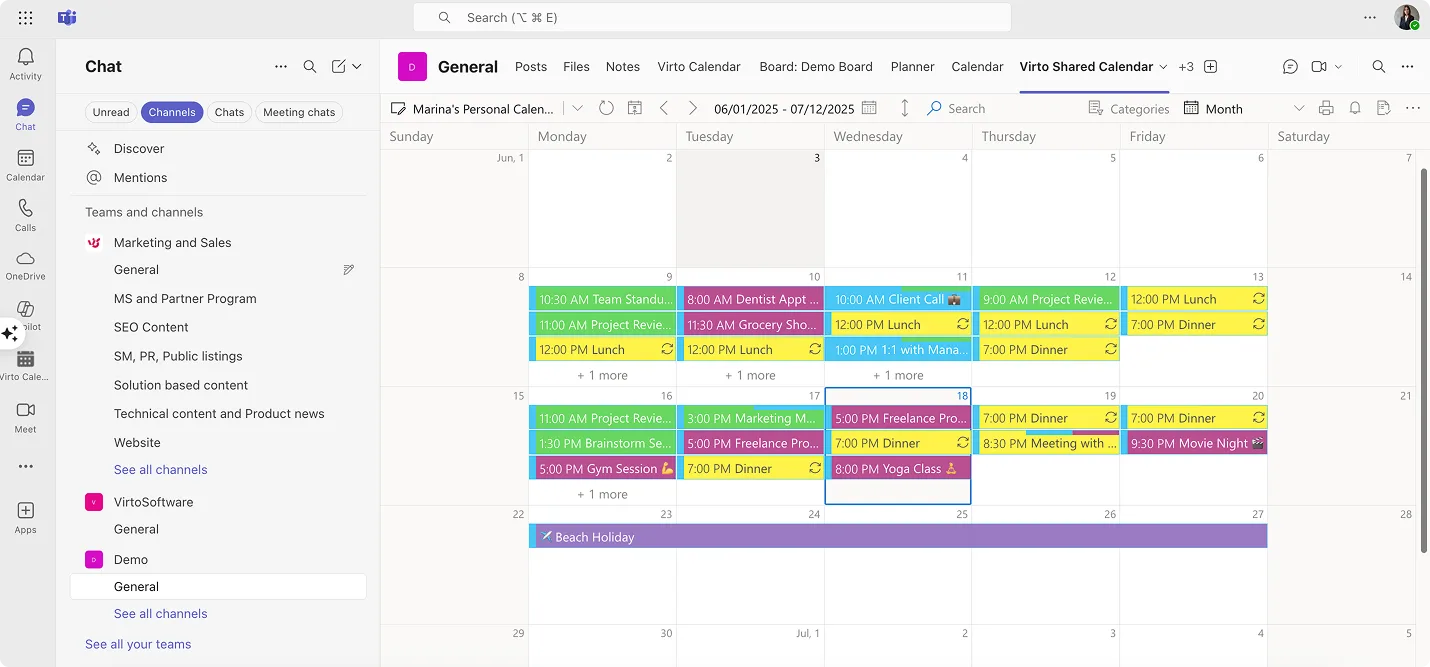Viewport: 1430px width, 667px height.
Task: Switch to the Posts tab
Action: [x=530, y=66]
